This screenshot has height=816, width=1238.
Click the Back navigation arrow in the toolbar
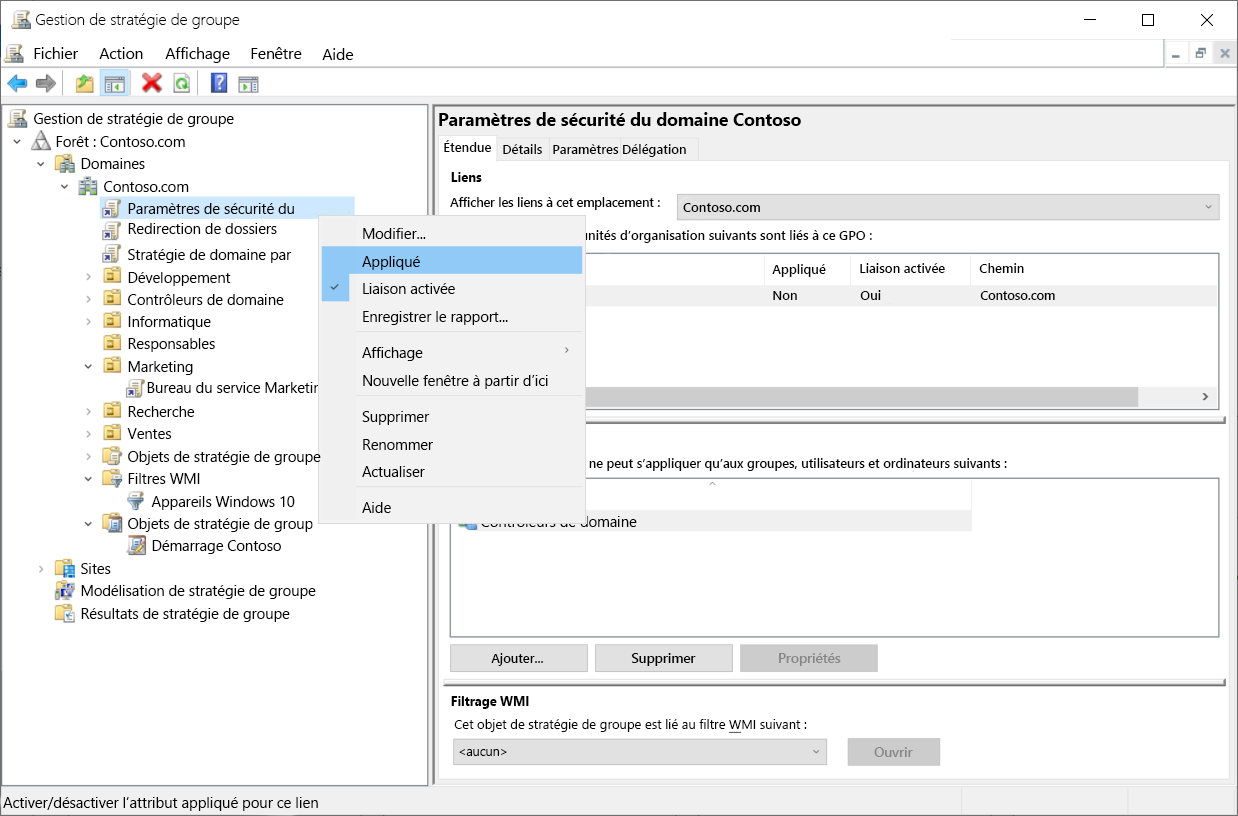(16, 83)
